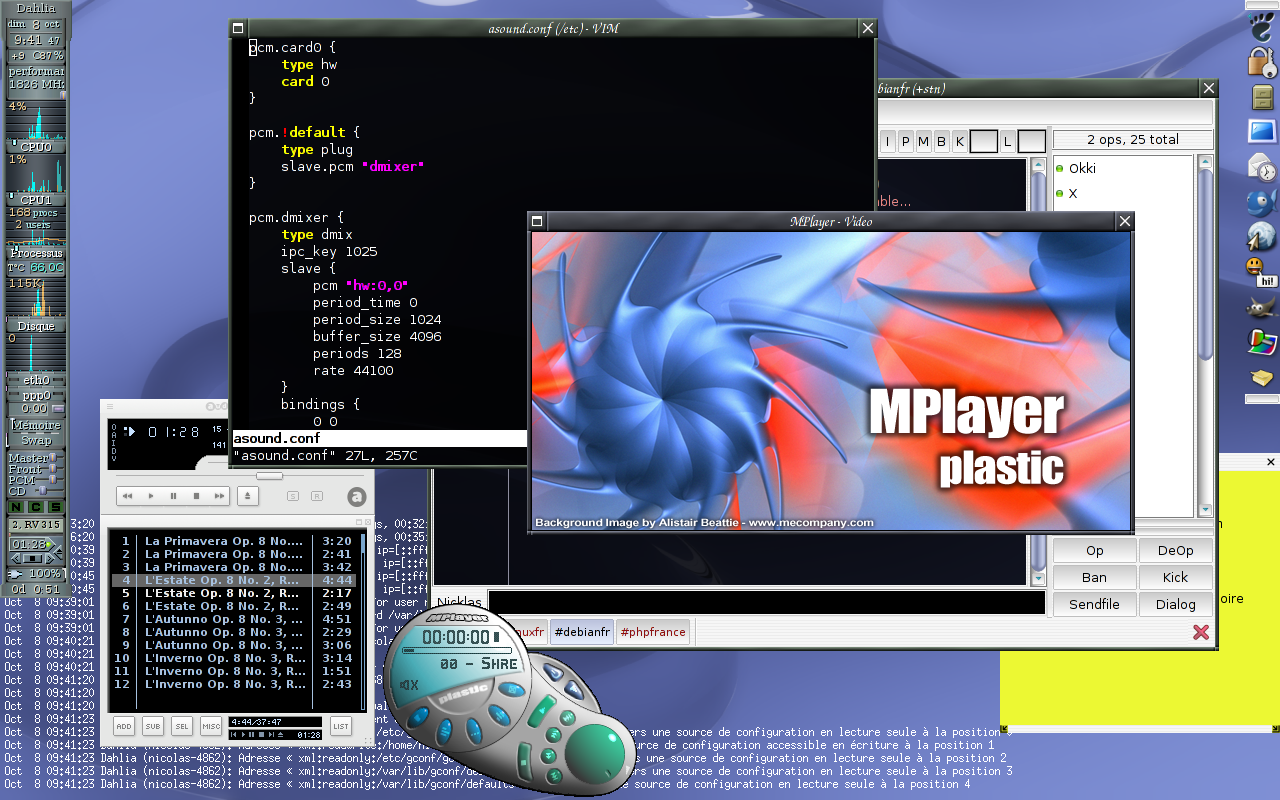Open the mail with clock icon

(1262, 167)
